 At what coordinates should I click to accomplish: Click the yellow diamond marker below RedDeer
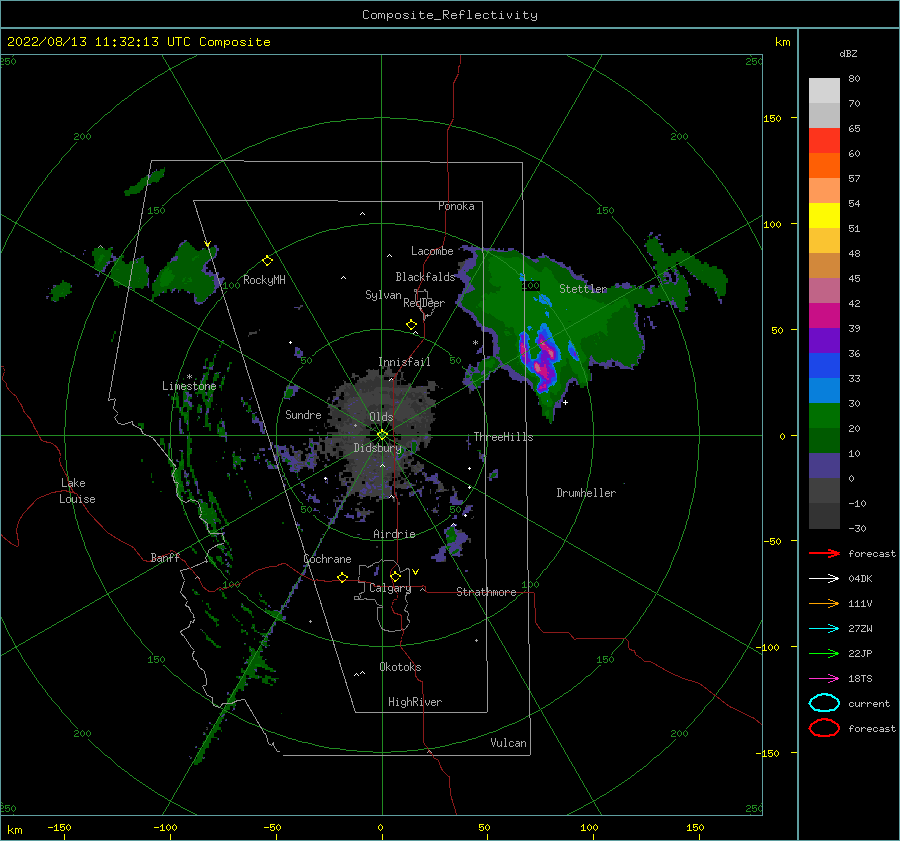[411, 325]
